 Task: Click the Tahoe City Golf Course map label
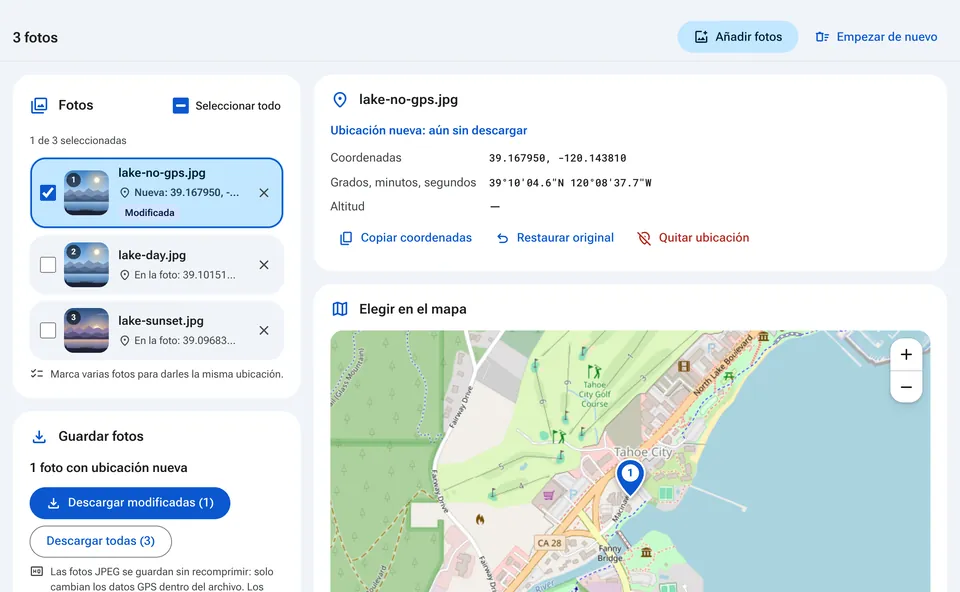pyautogui.click(x=594, y=394)
